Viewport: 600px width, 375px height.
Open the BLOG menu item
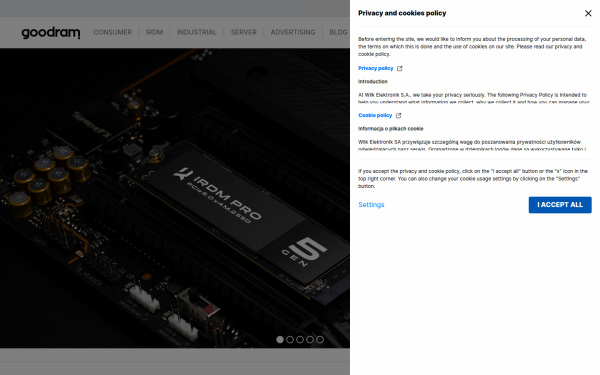tap(338, 32)
